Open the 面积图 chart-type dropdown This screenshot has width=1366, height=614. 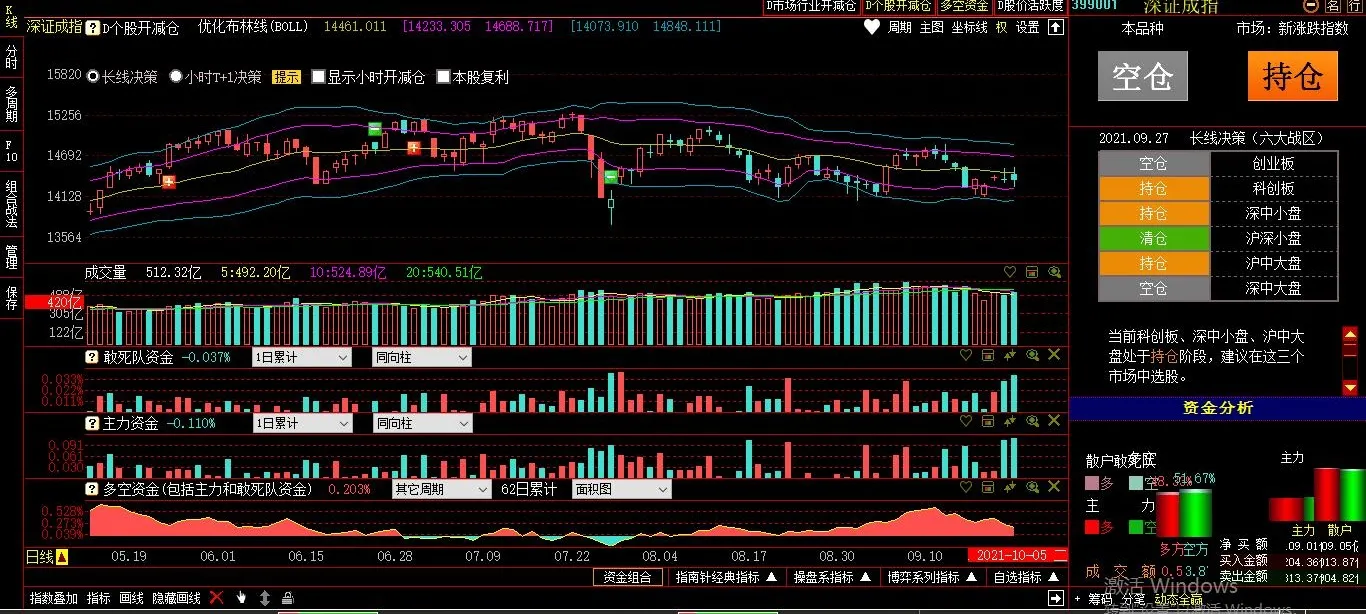coord(620,489)
